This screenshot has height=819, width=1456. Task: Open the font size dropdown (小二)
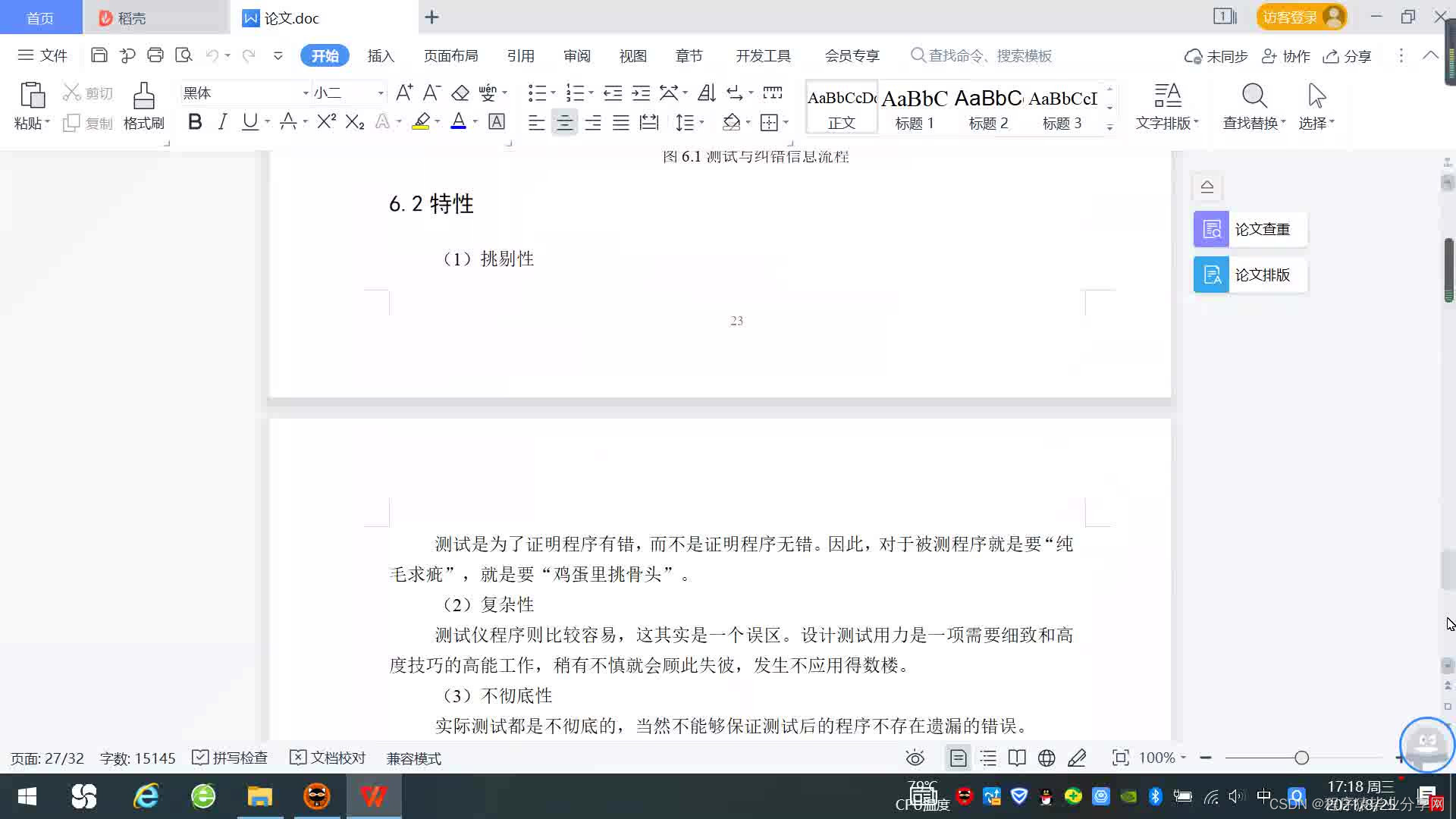(x=381, y=93)
